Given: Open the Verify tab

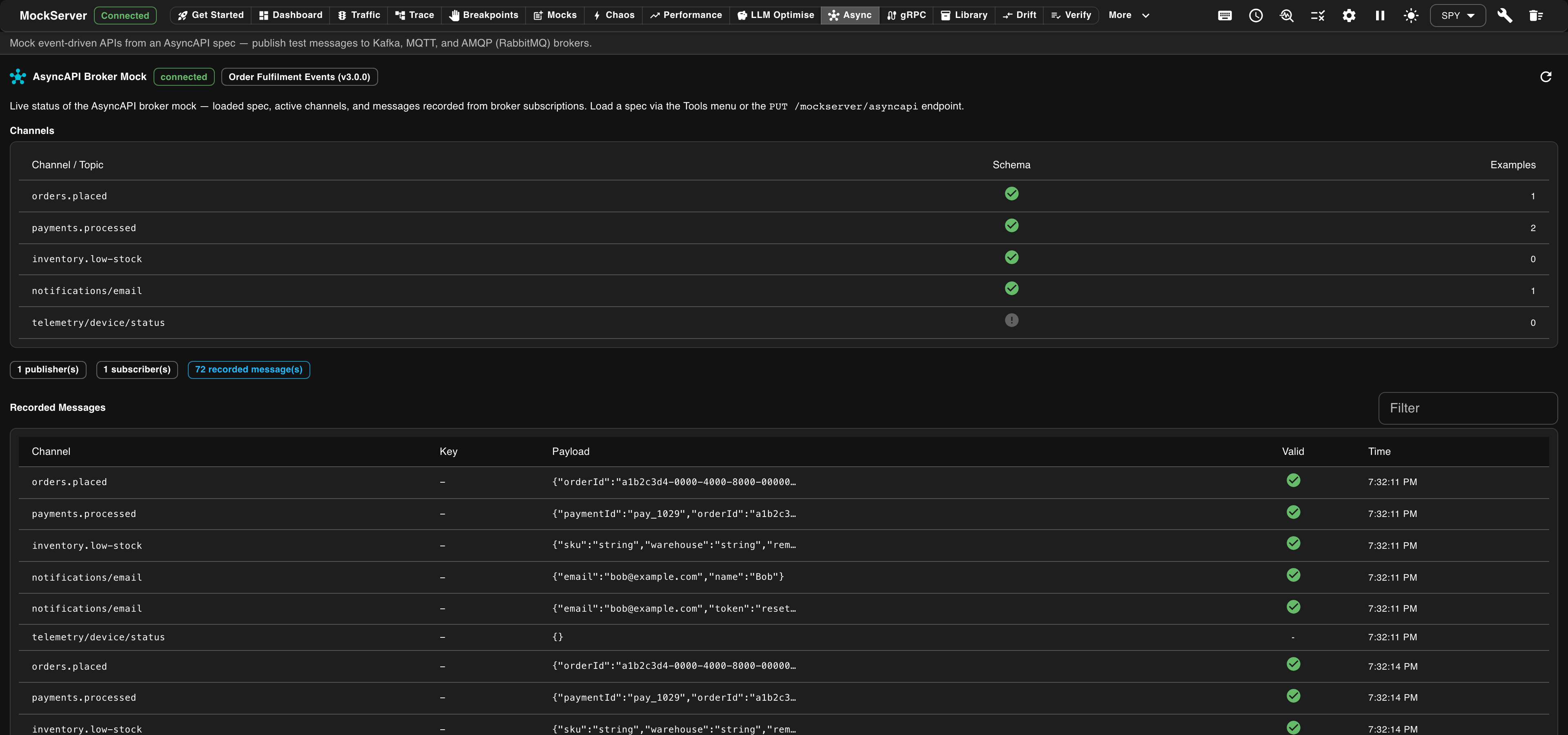Looking at the screenshot, I should coord(1071,15).
